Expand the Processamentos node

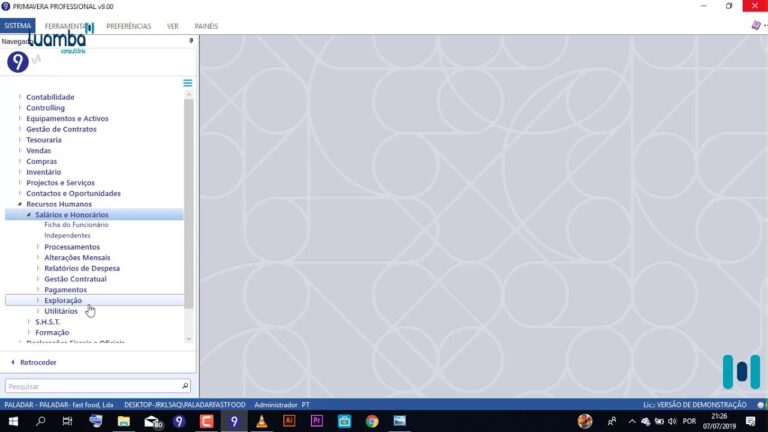[x=38, y=247]
